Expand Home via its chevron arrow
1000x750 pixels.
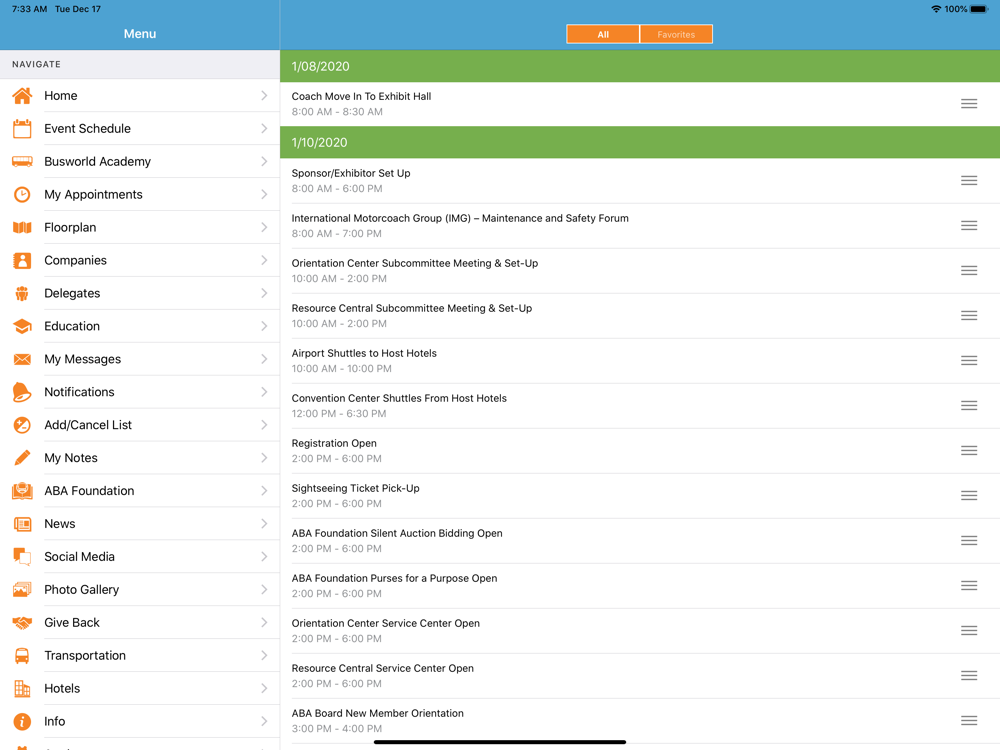264,96
